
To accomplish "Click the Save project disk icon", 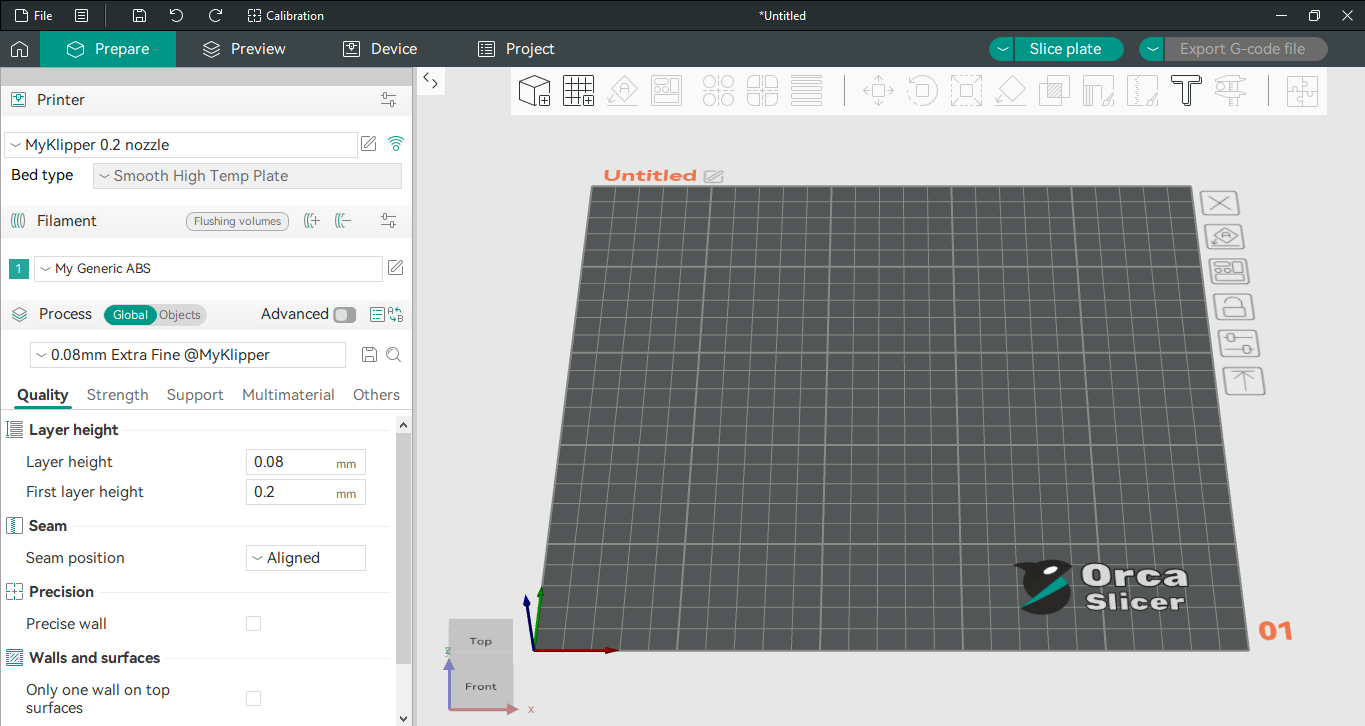I will coord(139,16).
